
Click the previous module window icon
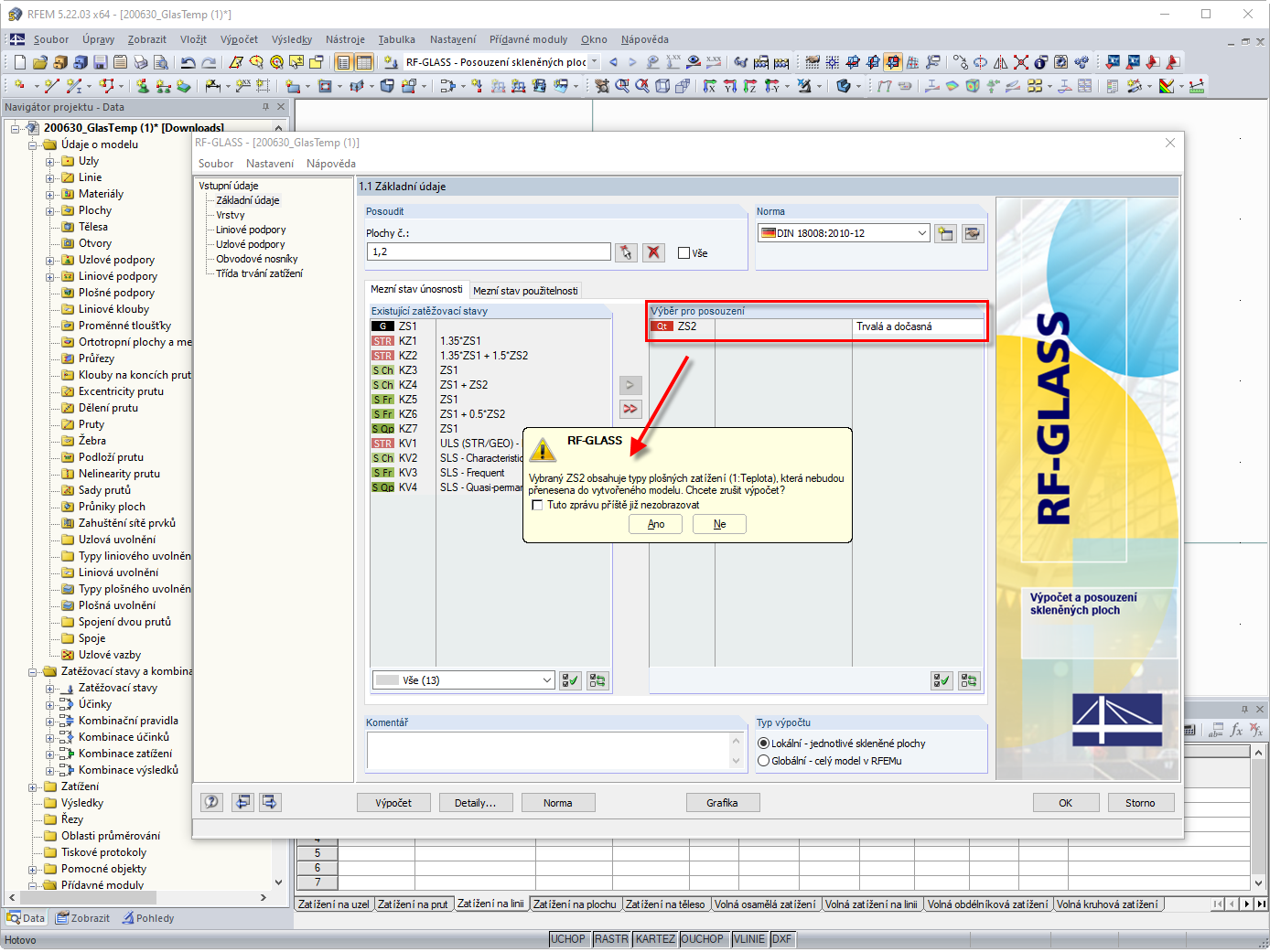tap(242, 802)
